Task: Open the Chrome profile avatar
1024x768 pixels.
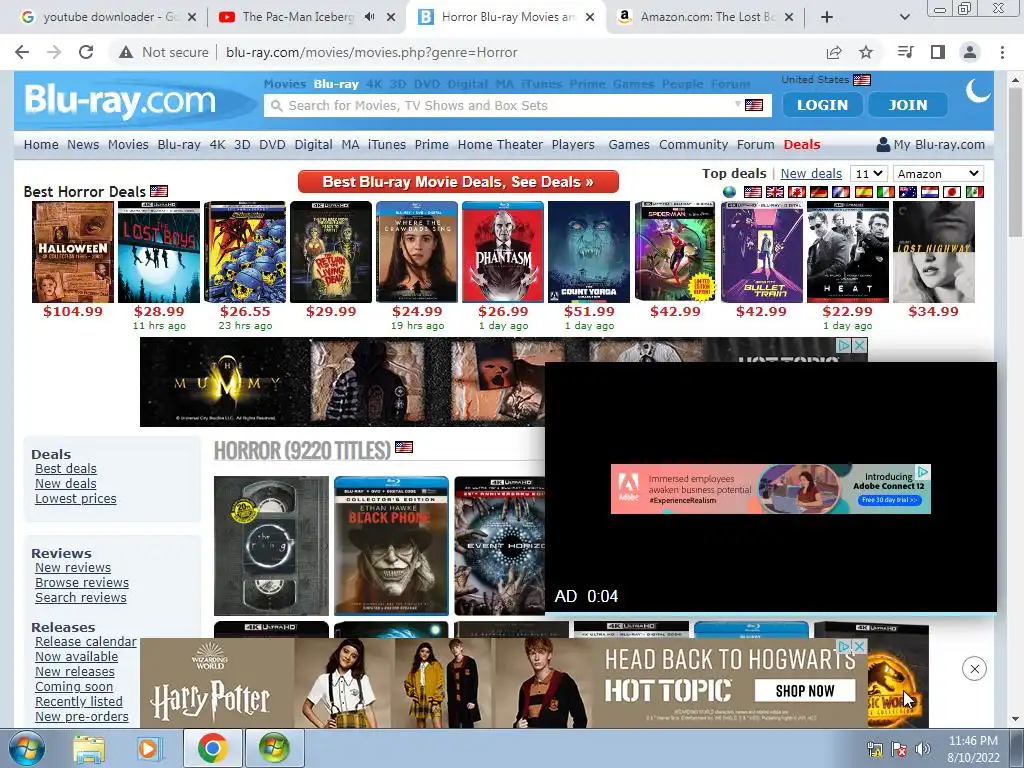Action: (970, 52)
